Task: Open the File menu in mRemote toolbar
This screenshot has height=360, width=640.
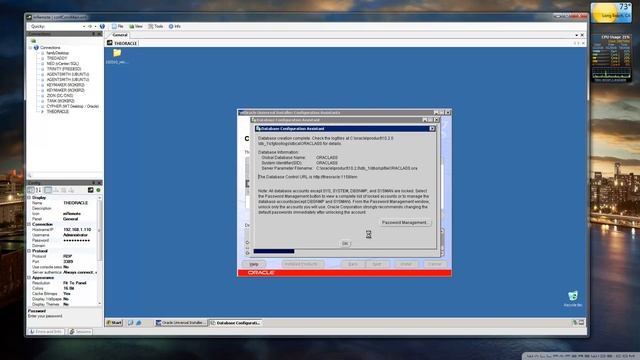Action: (118, 26)
